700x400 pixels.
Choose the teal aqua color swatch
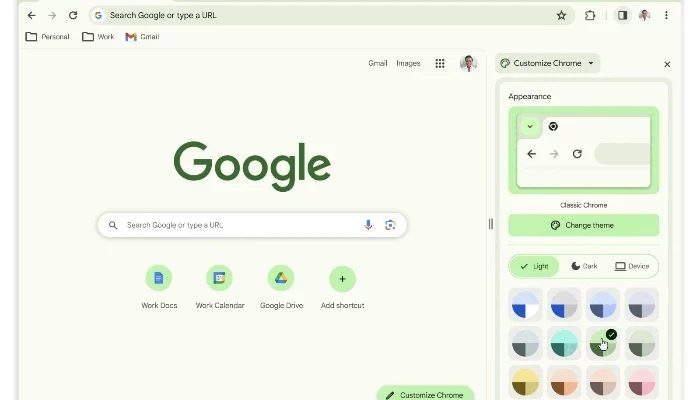(564, 344)
